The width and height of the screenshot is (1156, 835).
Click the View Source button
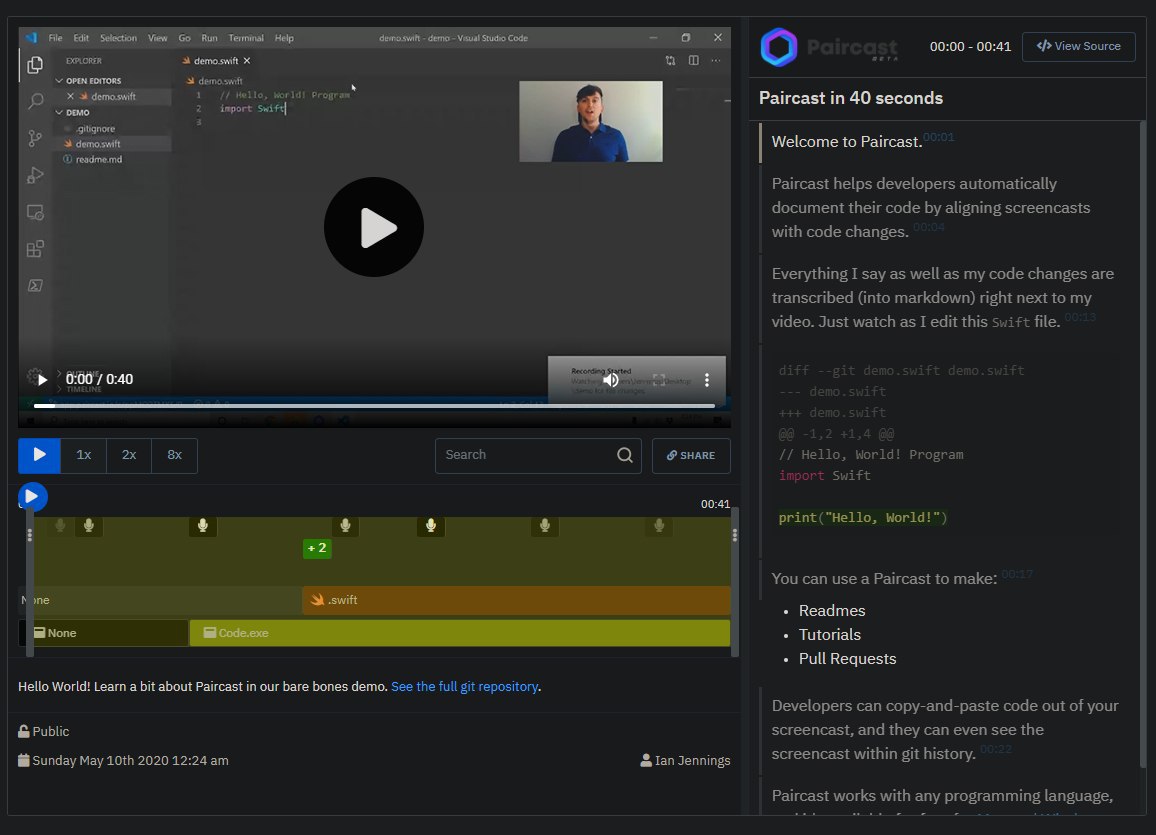coord(1079,46)
